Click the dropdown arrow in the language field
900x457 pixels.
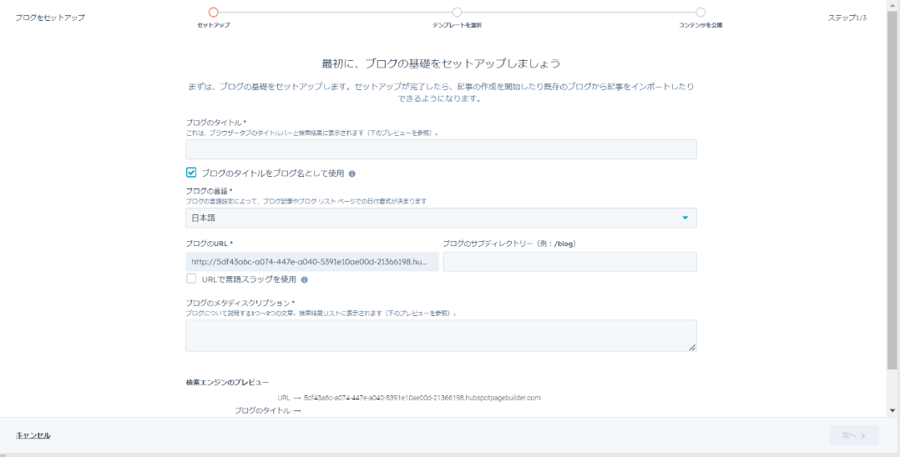click(685, 218)
